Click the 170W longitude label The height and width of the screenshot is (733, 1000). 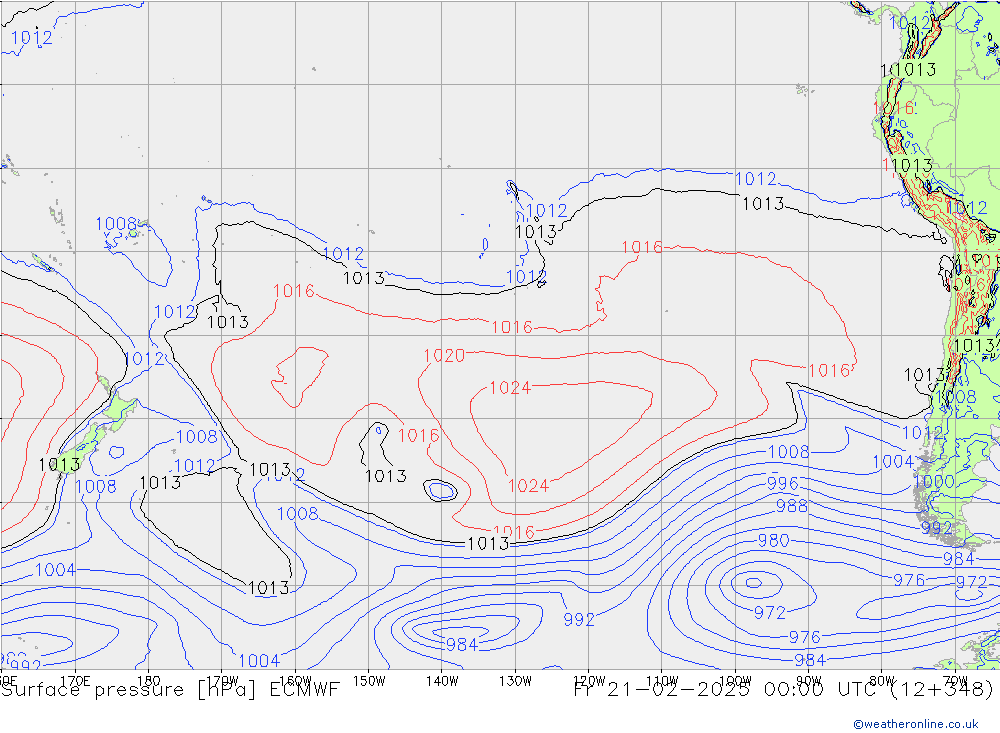tap(222, 680)
